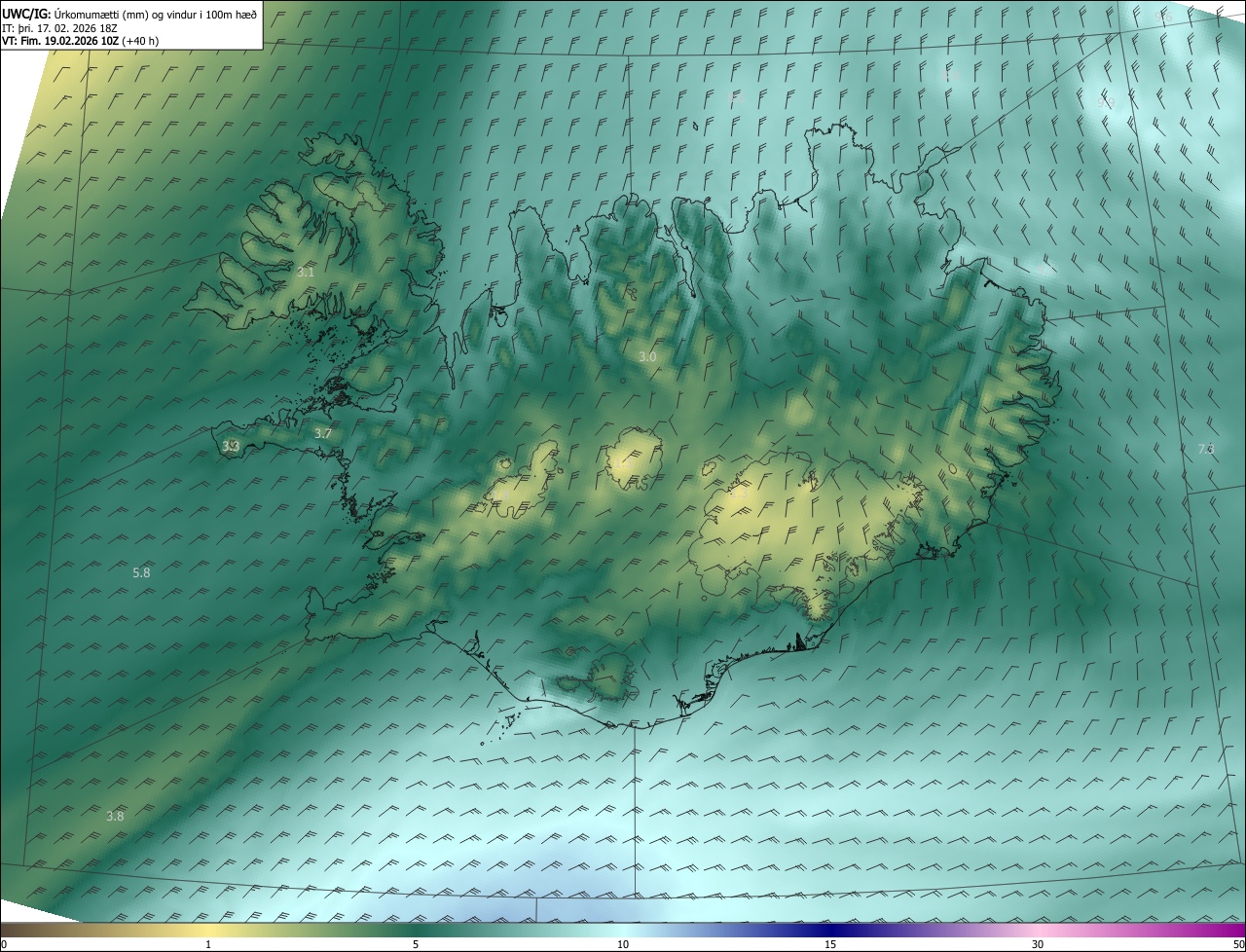This screenshot has width=1246, height=952.
Task: Click the 0 tick label on color scale
Action: (x=4, y=944)
